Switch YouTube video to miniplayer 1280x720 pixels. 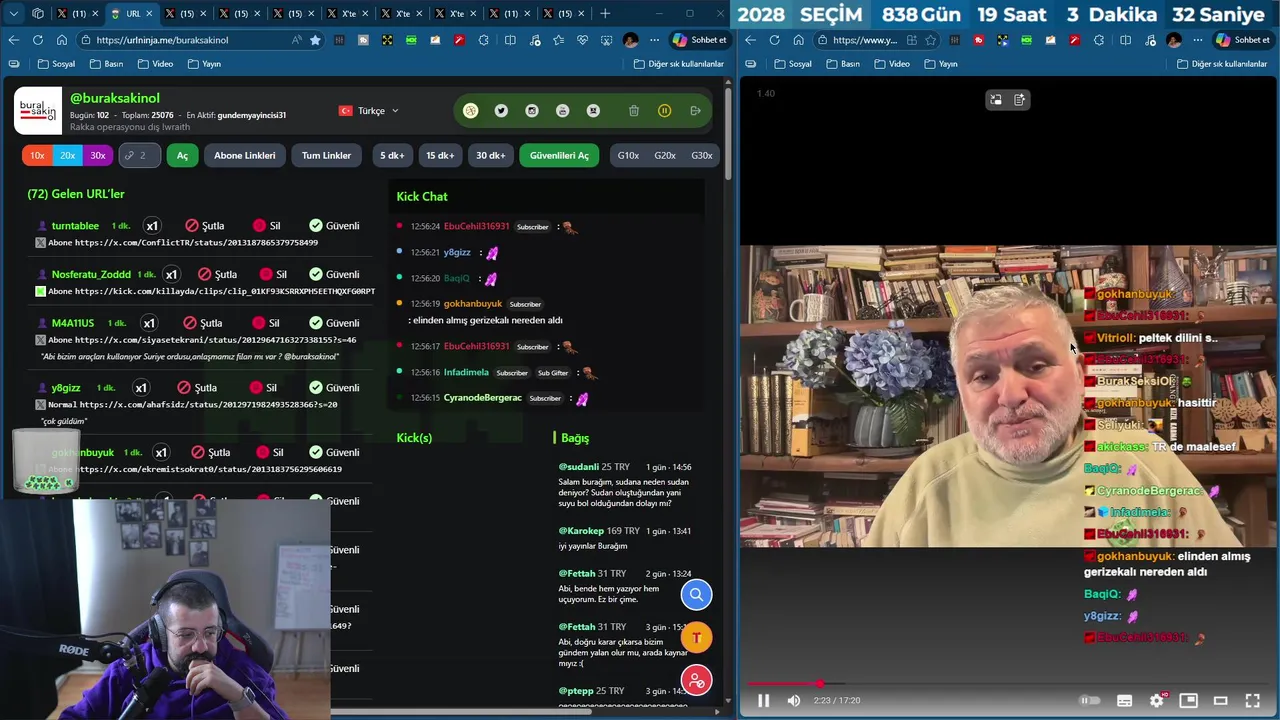1188,701
